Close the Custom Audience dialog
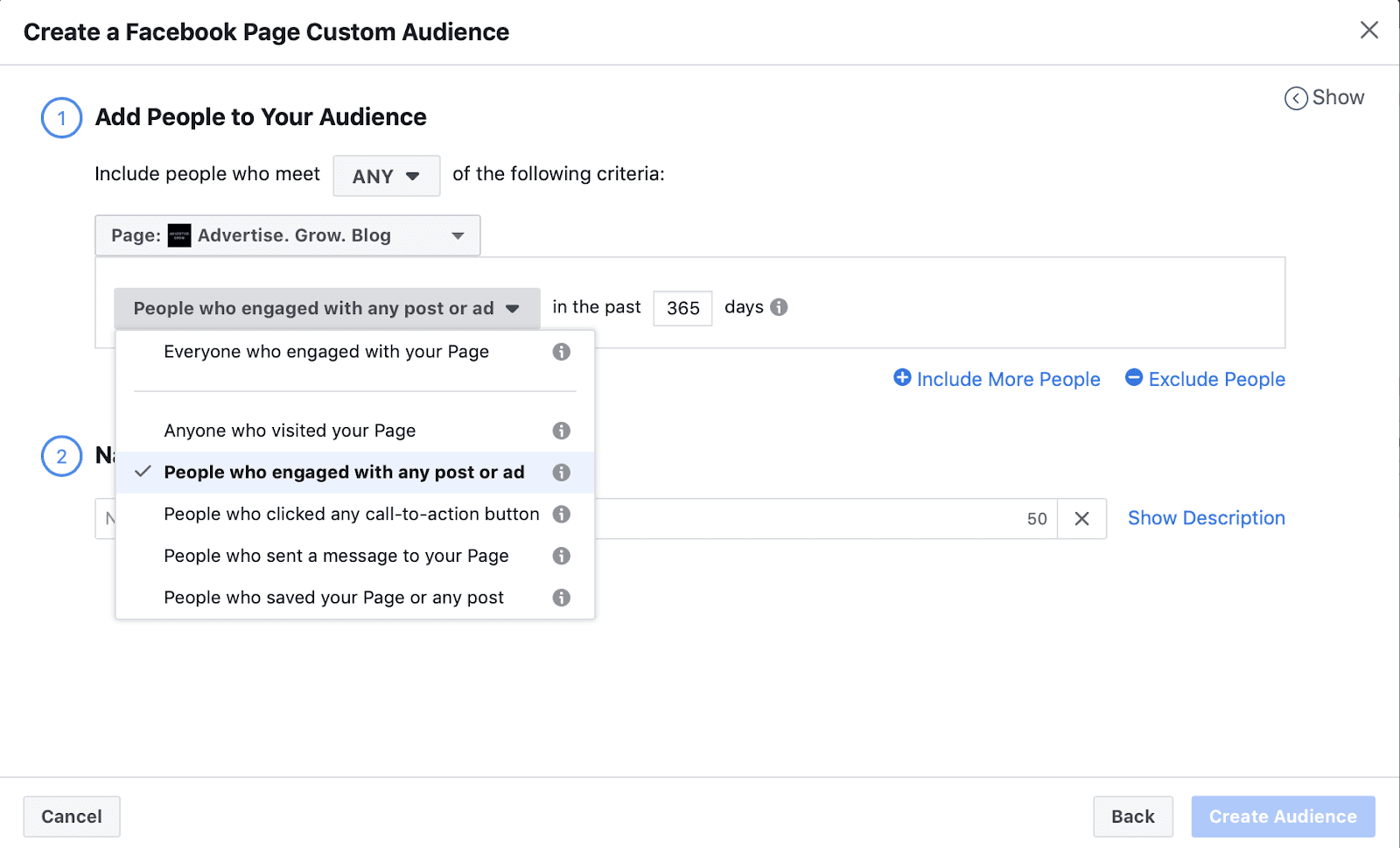The image size is (1400, 848). point(1369,31)
